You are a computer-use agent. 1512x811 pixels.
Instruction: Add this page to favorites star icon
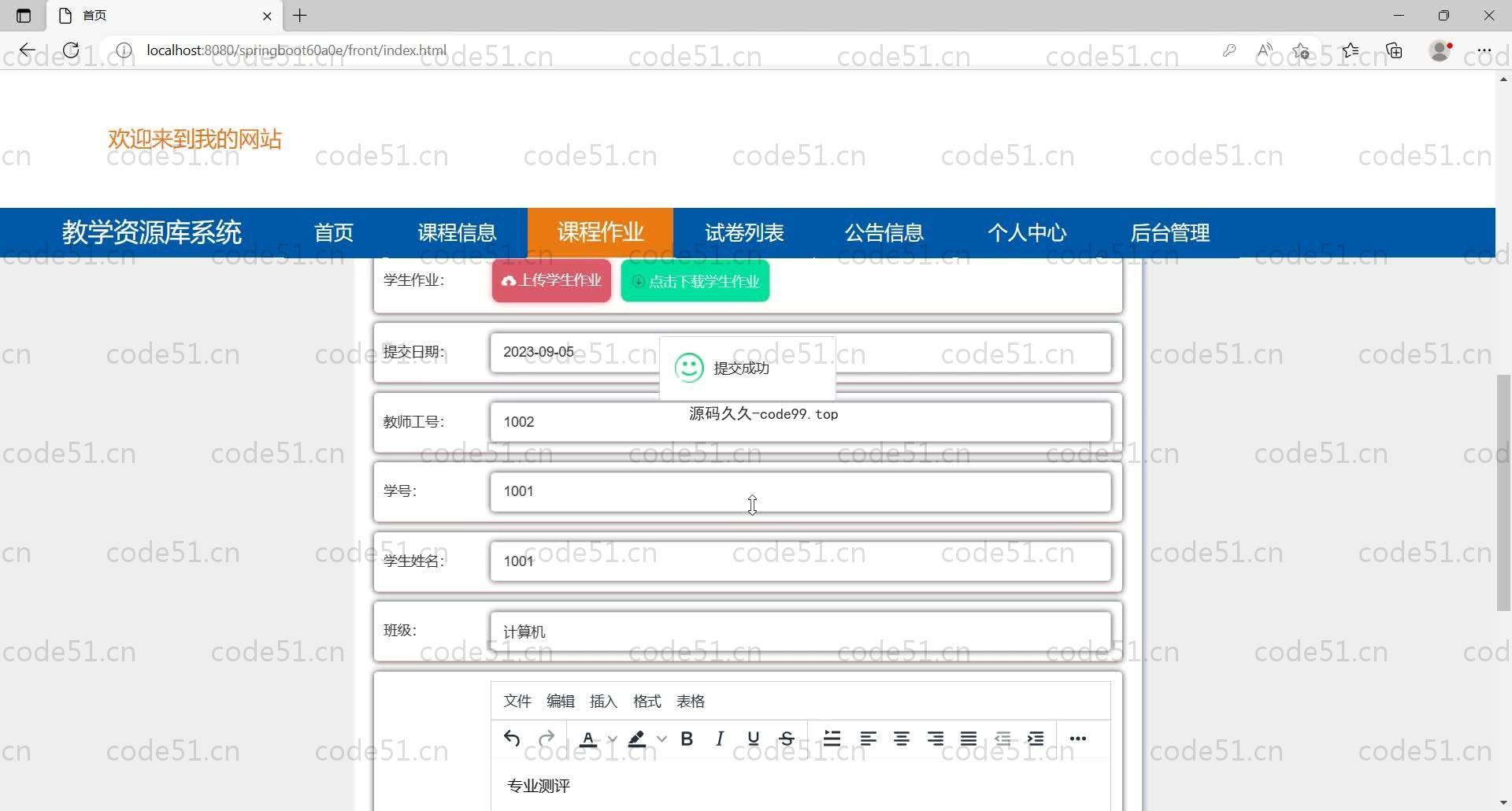[x=1301, y=50]
